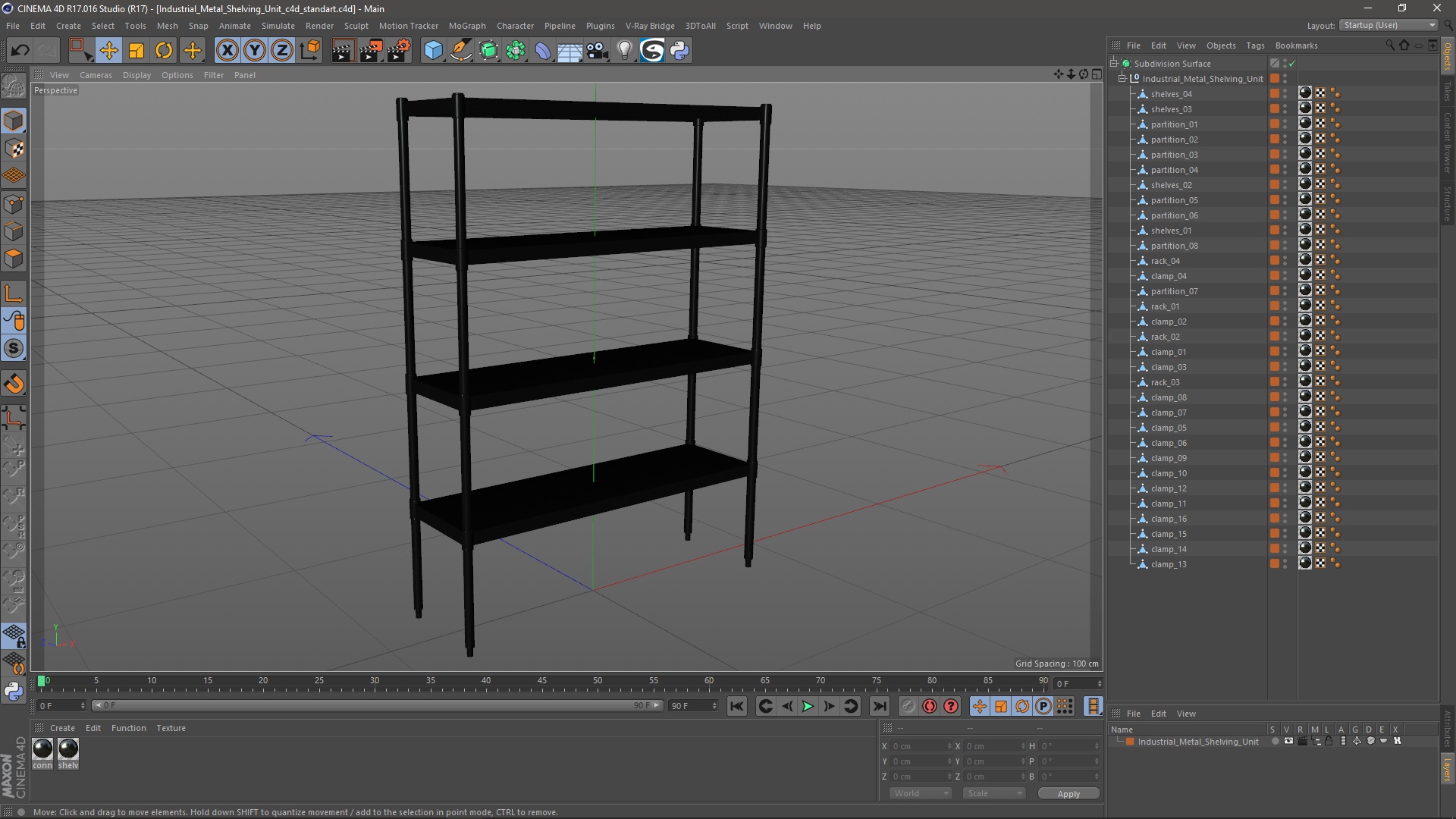Click the shelves_02 material tag
The image size is (1456, 819).
(x=1305, y=184)
